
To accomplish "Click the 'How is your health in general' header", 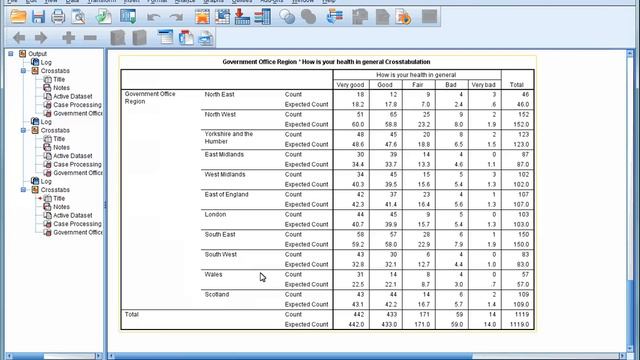I will [x=416, y=75].
